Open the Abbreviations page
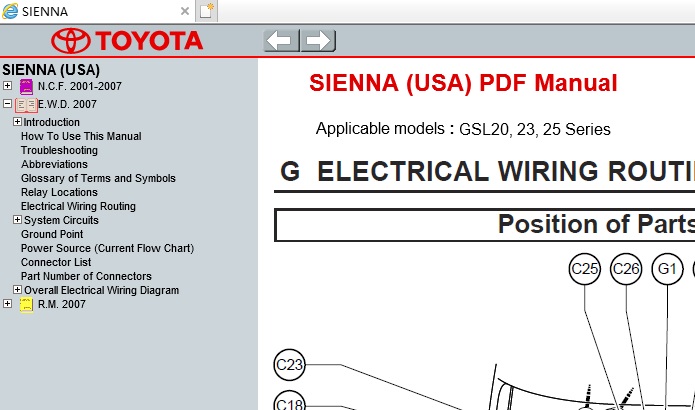 pyautogui.click(x=55, y=164)
